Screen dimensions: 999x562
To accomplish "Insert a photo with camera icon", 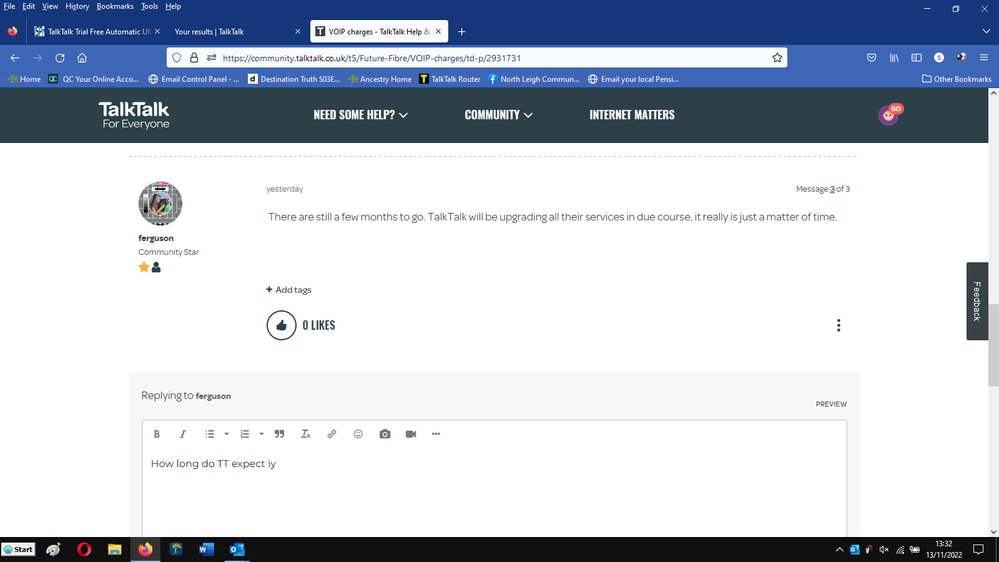I will tap(385, 434).
